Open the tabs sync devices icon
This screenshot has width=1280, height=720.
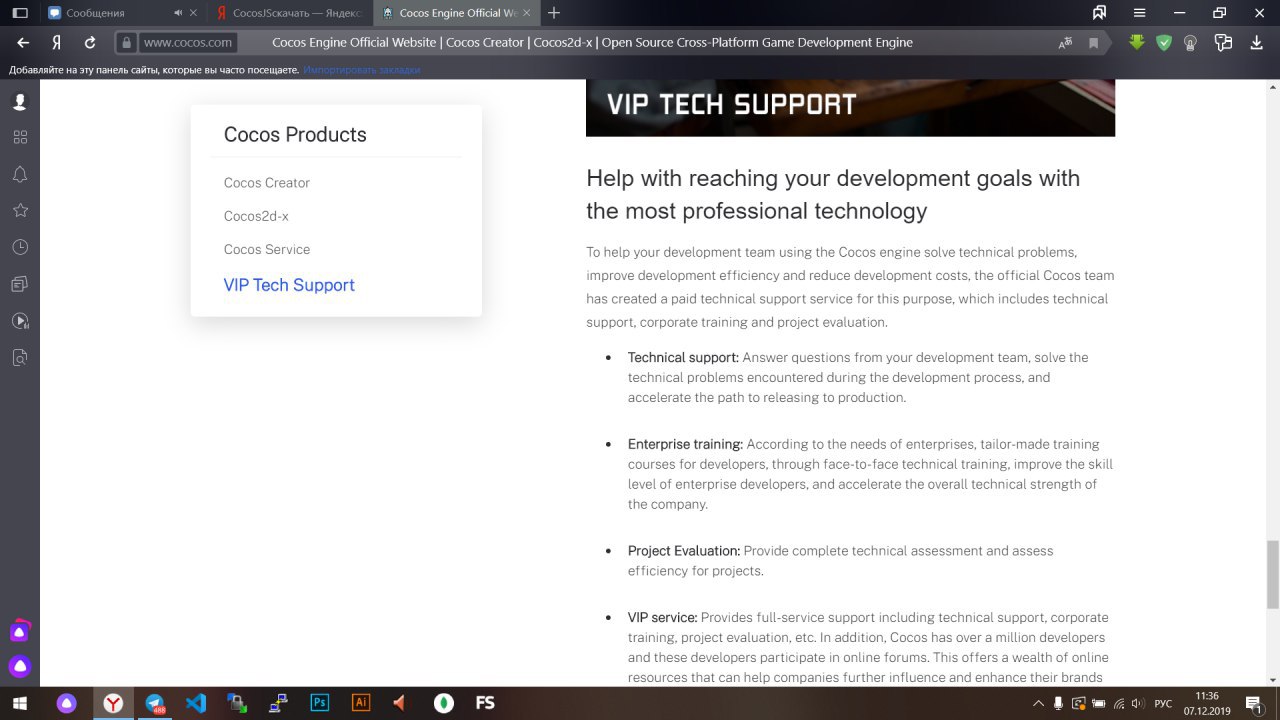(1223, 42)
